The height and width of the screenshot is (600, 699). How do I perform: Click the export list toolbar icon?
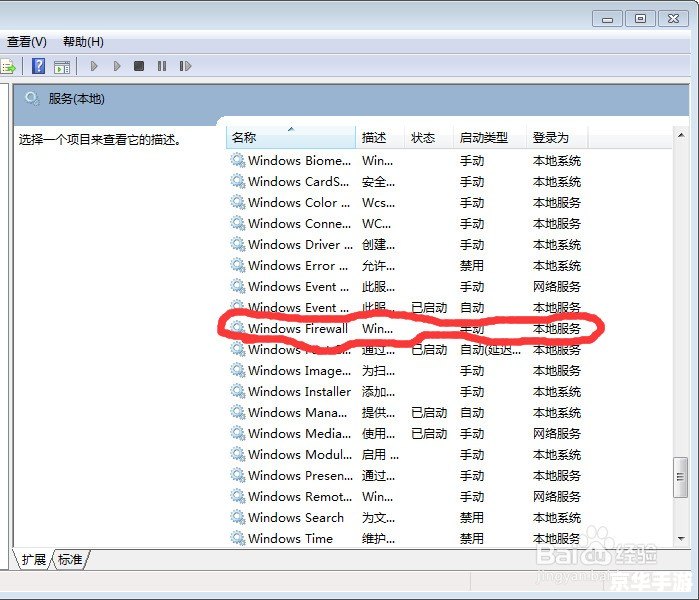tap(8, 67)
